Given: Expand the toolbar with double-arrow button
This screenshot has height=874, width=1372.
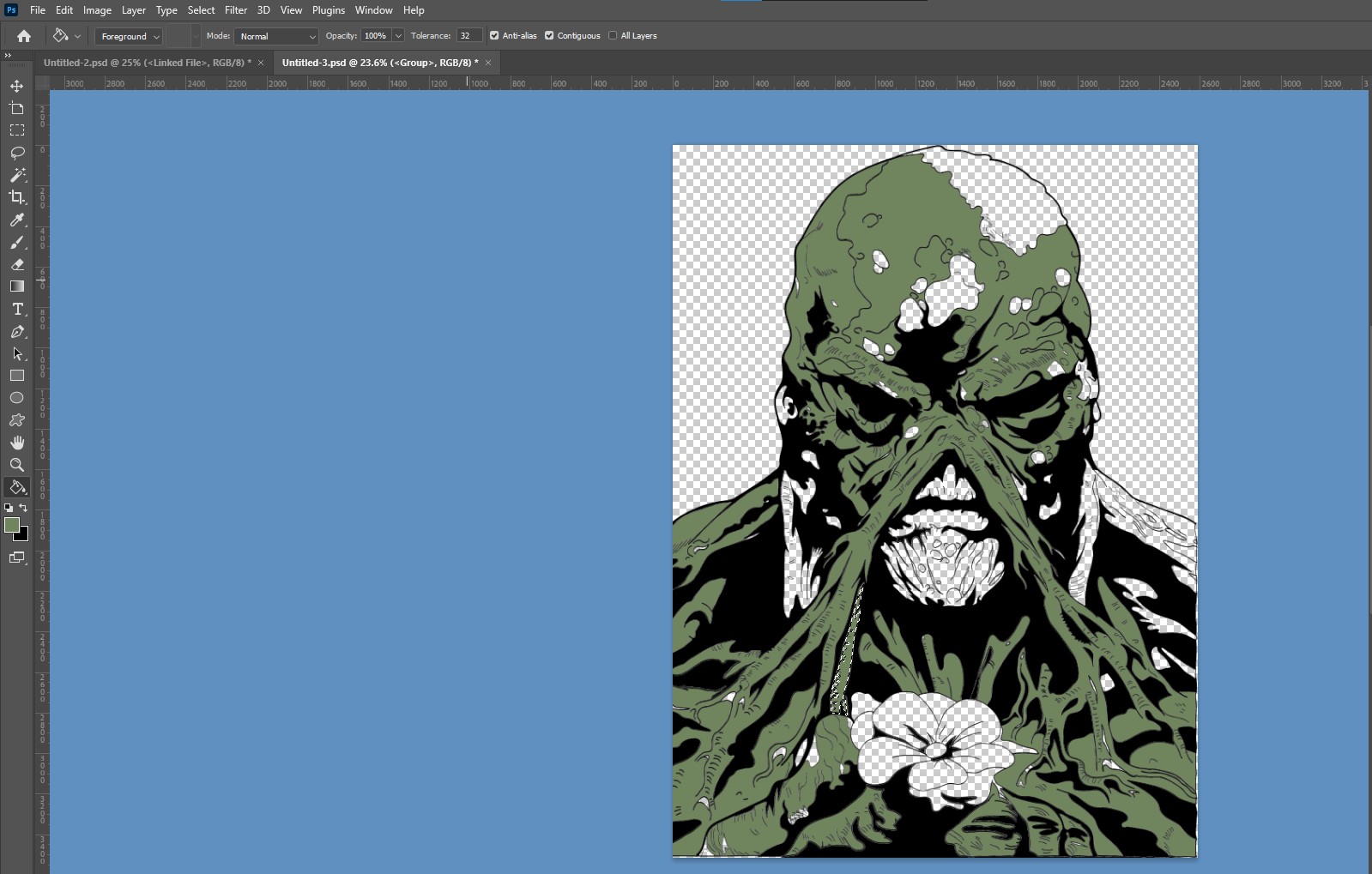Looking at the screenshot, I should click(x=8, y=56).
